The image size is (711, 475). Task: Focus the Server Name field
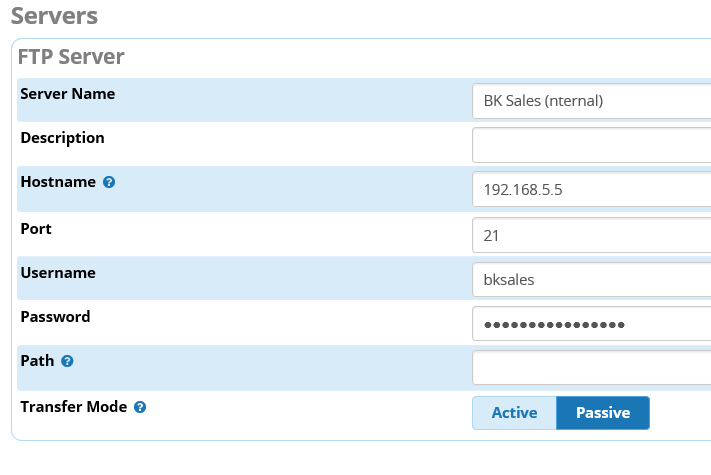[x=591, y=101]
